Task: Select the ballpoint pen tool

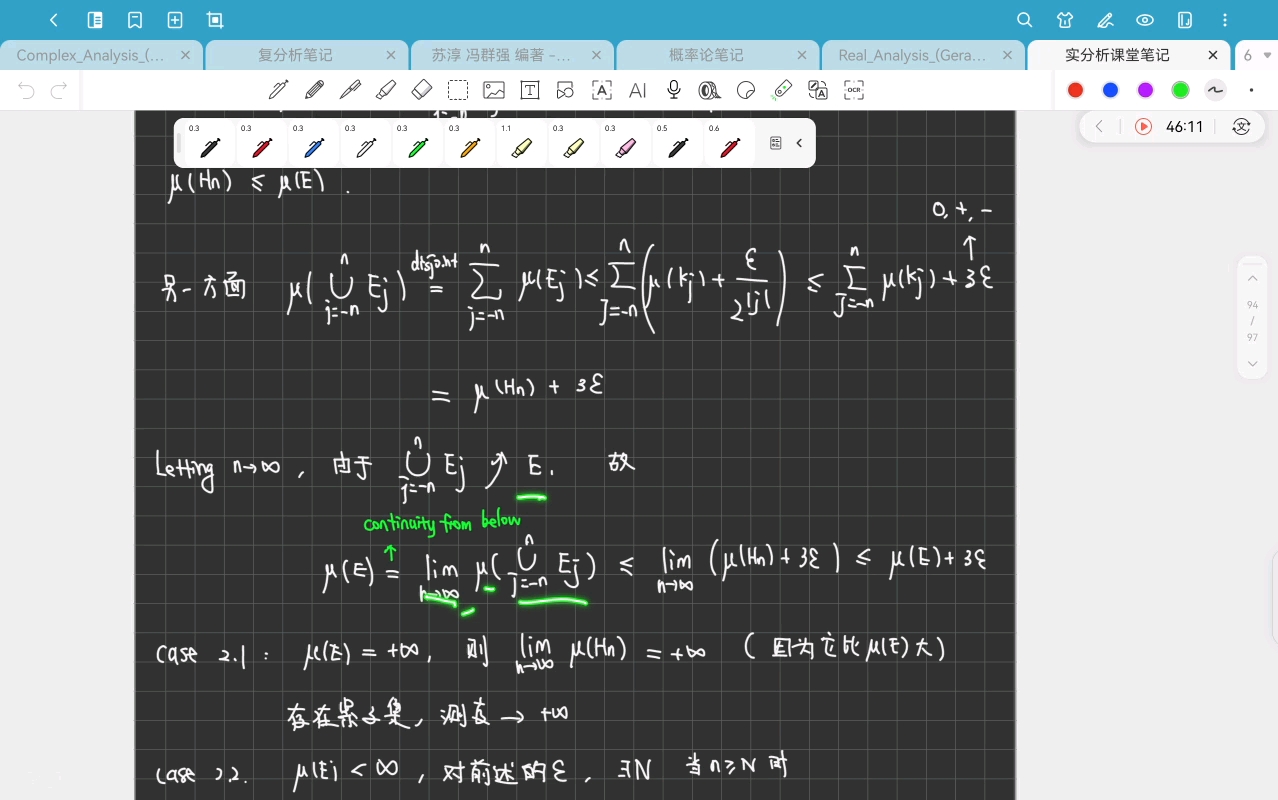Action: coord(350,90)
